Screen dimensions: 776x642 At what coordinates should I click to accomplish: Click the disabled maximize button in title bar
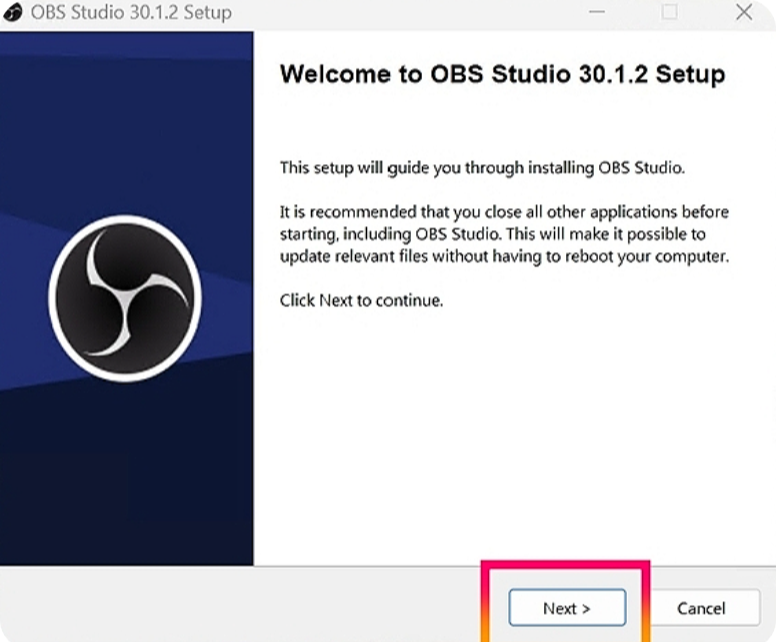(x=670, y=12)
